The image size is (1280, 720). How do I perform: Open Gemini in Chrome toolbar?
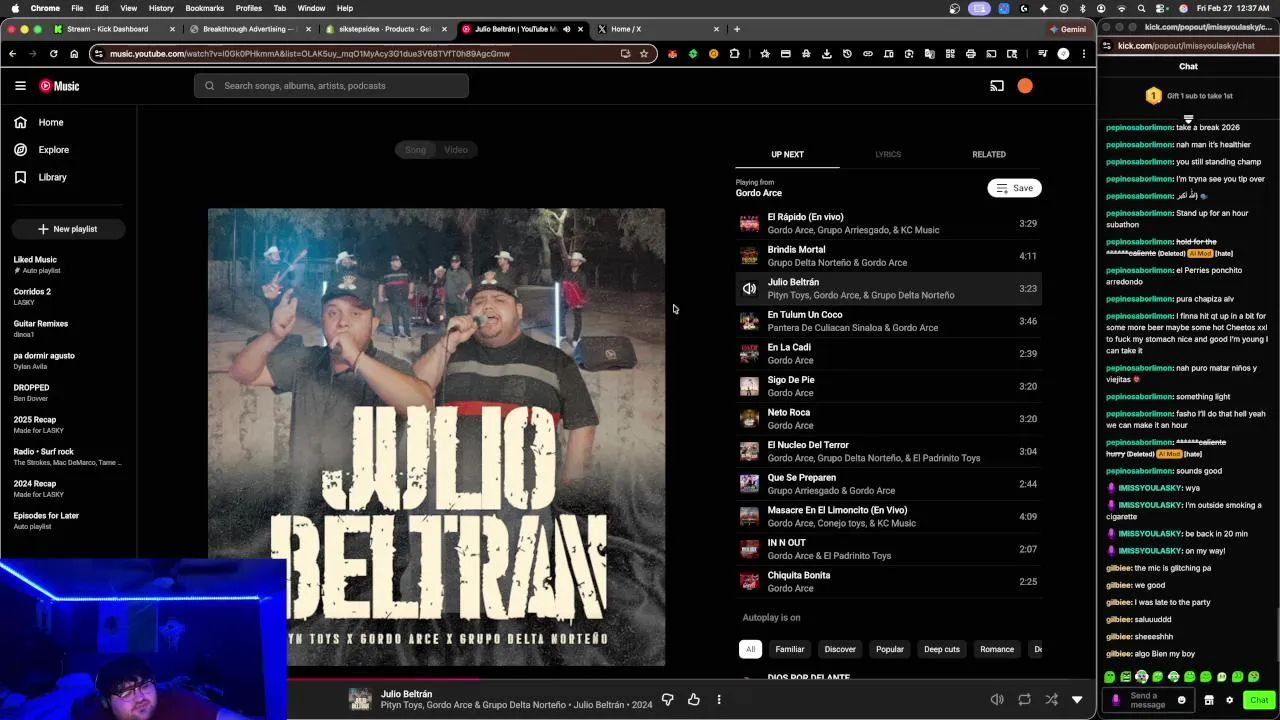click(x=1068, y=29)
